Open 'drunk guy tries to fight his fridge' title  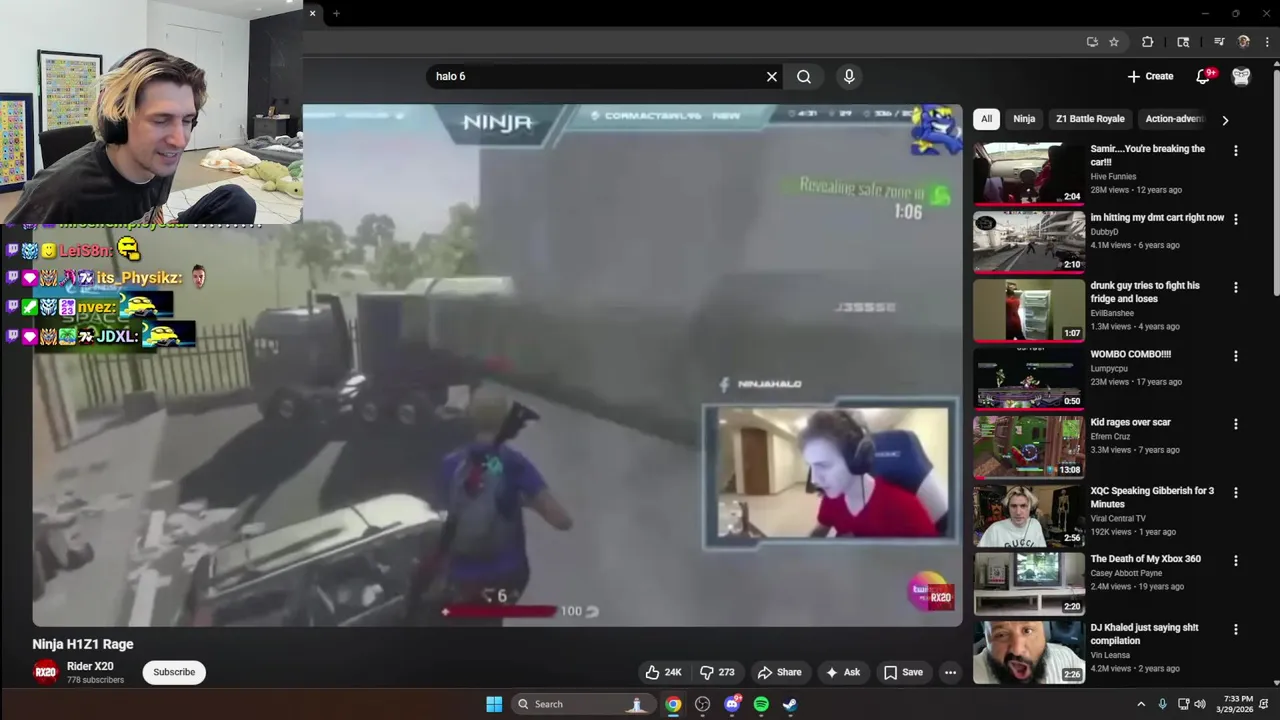pos(1145,292)
